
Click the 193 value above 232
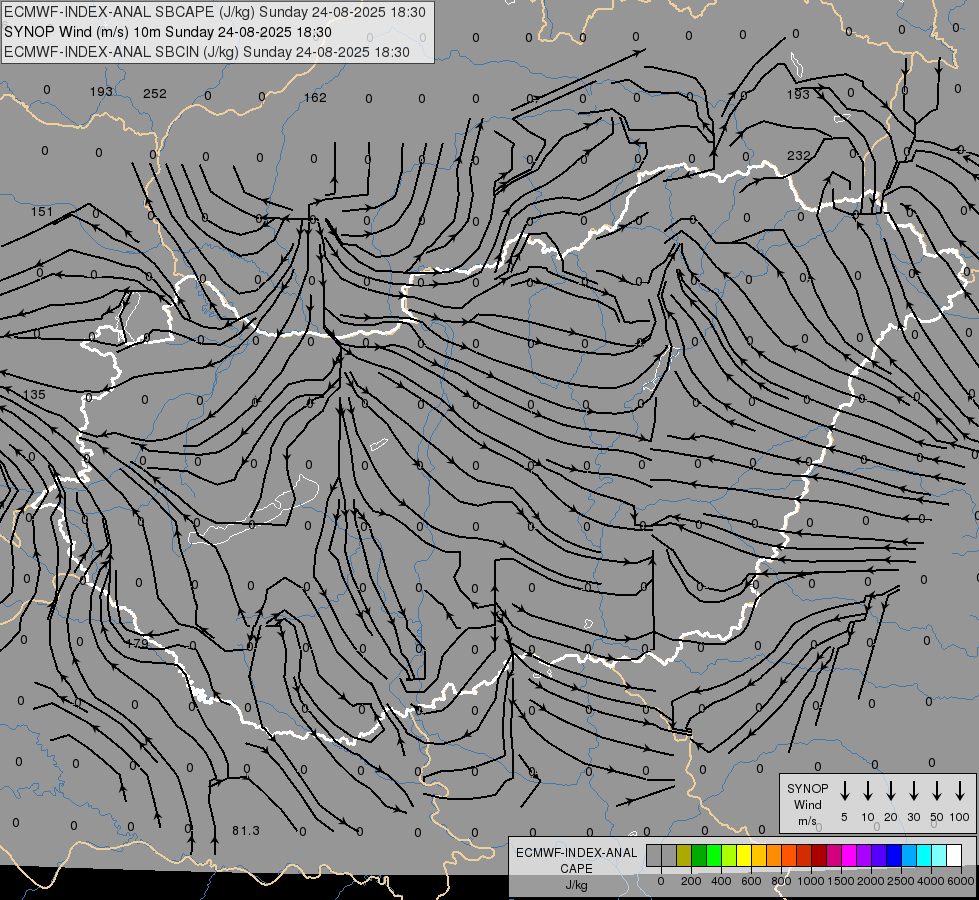[798, 94]
